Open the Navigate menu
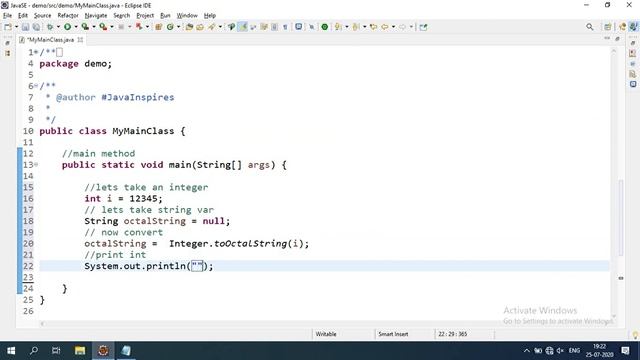This screenshot has height=360, width=640. pos(96,16)
